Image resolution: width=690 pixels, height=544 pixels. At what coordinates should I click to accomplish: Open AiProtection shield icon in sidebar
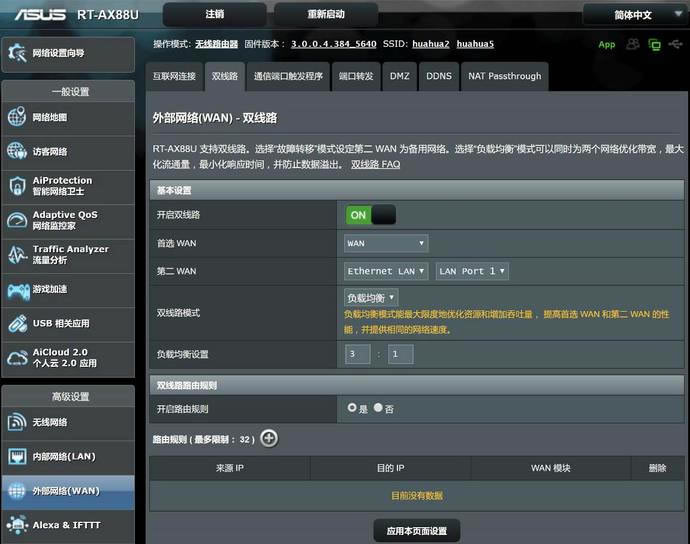[17, 186]
